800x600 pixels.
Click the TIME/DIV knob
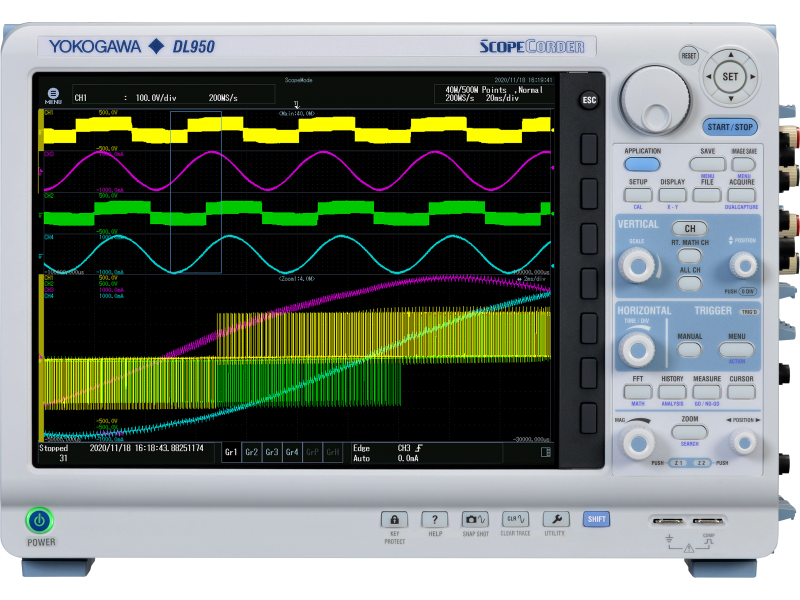point(638,350)
